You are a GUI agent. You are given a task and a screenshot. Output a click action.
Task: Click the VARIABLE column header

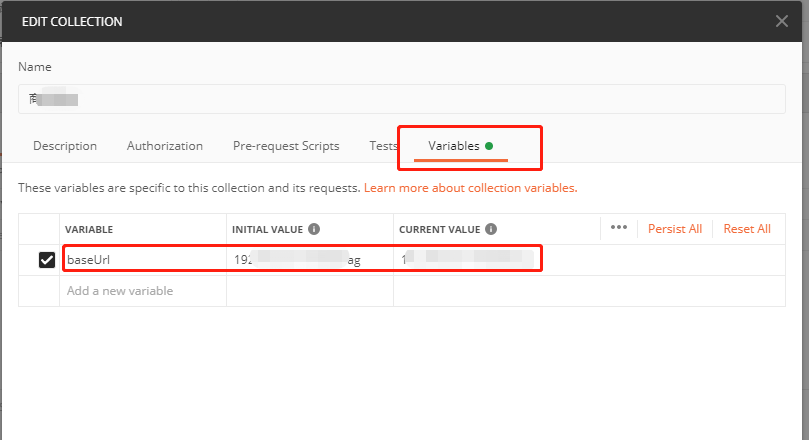[x=89, y=230]
